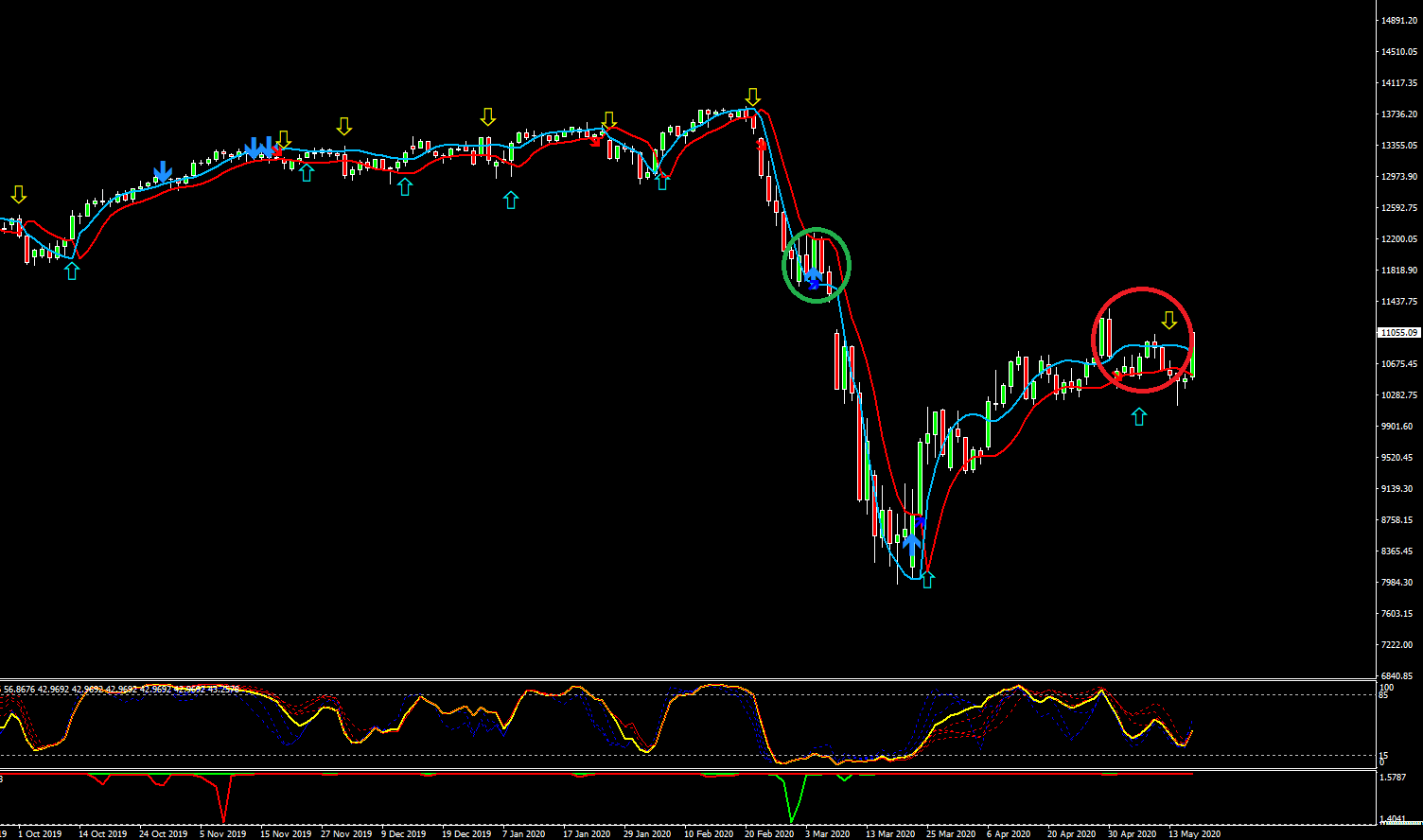The height and width of the screenshot is (840, 1423).
Task: Click the 14510.05 price axis label
Action: pos(1399,52)
